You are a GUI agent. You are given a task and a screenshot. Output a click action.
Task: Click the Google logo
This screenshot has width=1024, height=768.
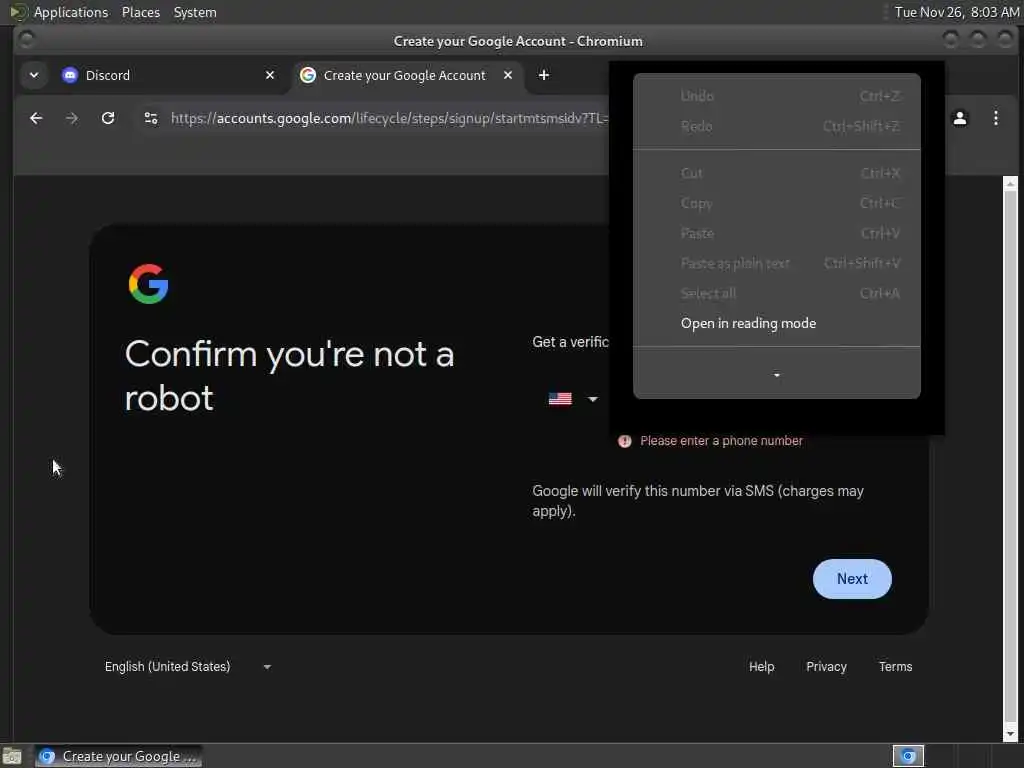(x=149, y=284)
